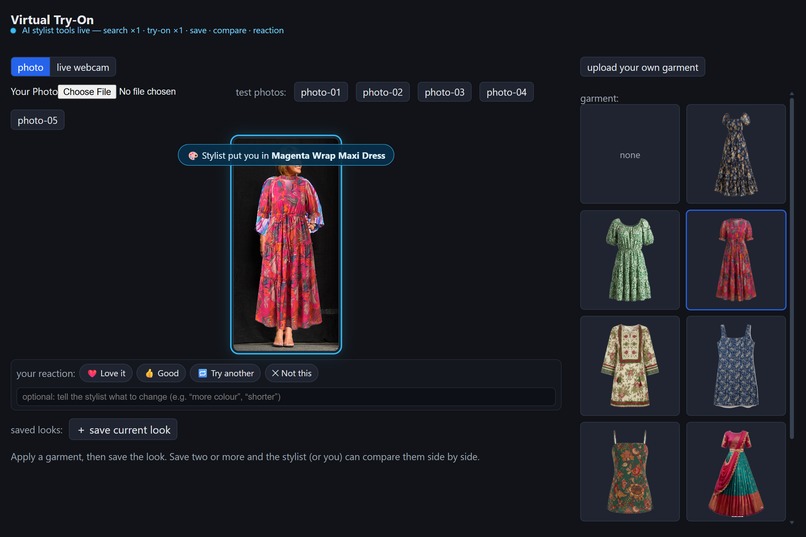Select the dark floral tiered maxi dress

click(x=736, y=154)
